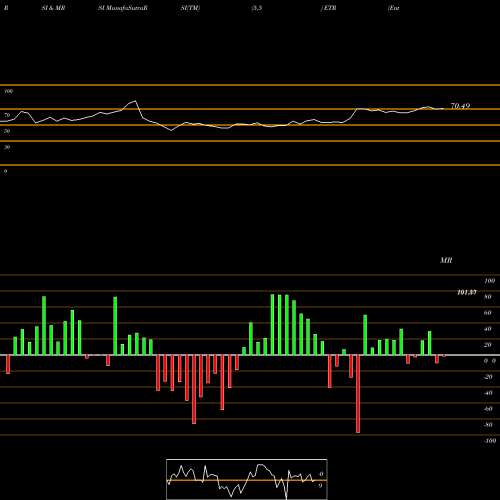Screen dimensions: 500x500
Task: Open the mini RSI overview thumbnail chart
Action: (247, 479)
